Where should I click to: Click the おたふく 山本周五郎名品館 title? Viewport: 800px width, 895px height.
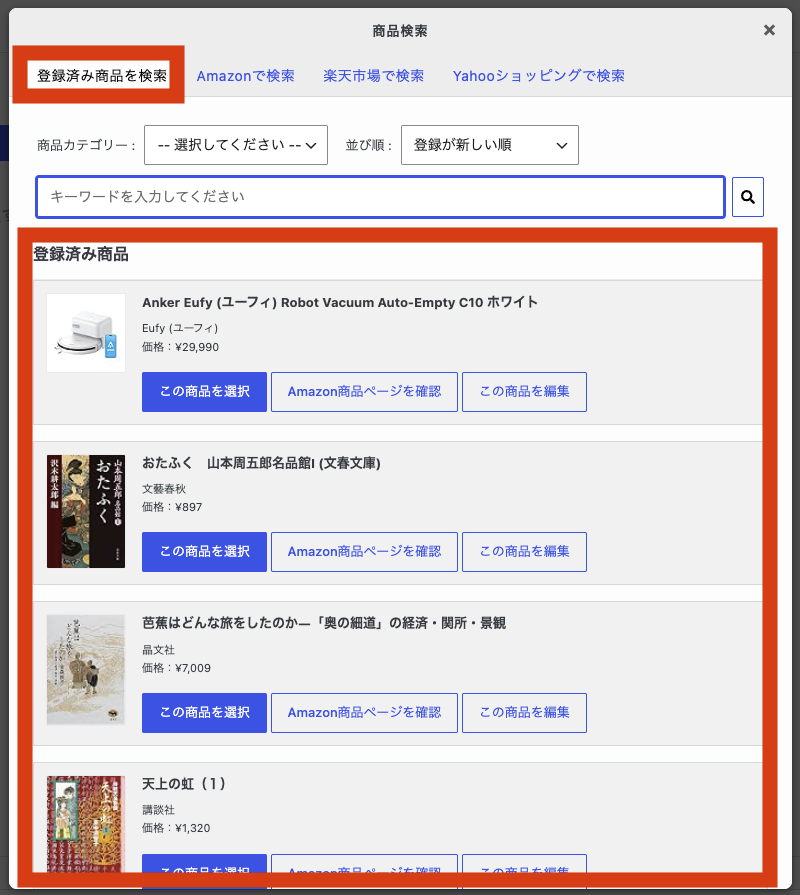point(261,463)
